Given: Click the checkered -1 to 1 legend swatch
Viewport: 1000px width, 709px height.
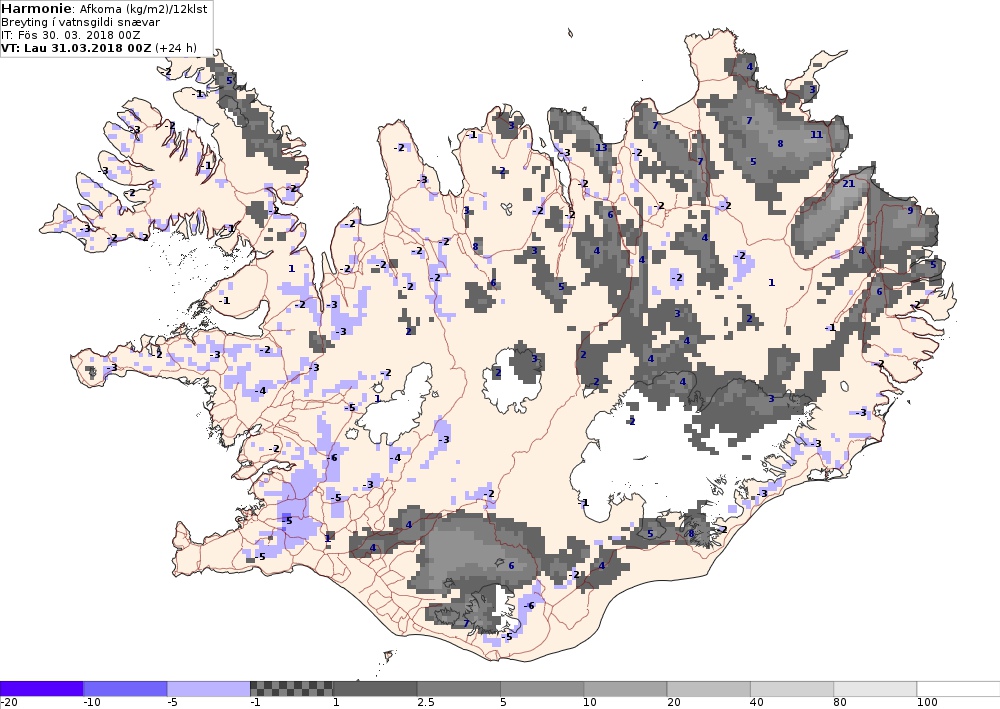Looking at the screenshot, I should click(x=291, y=689).
